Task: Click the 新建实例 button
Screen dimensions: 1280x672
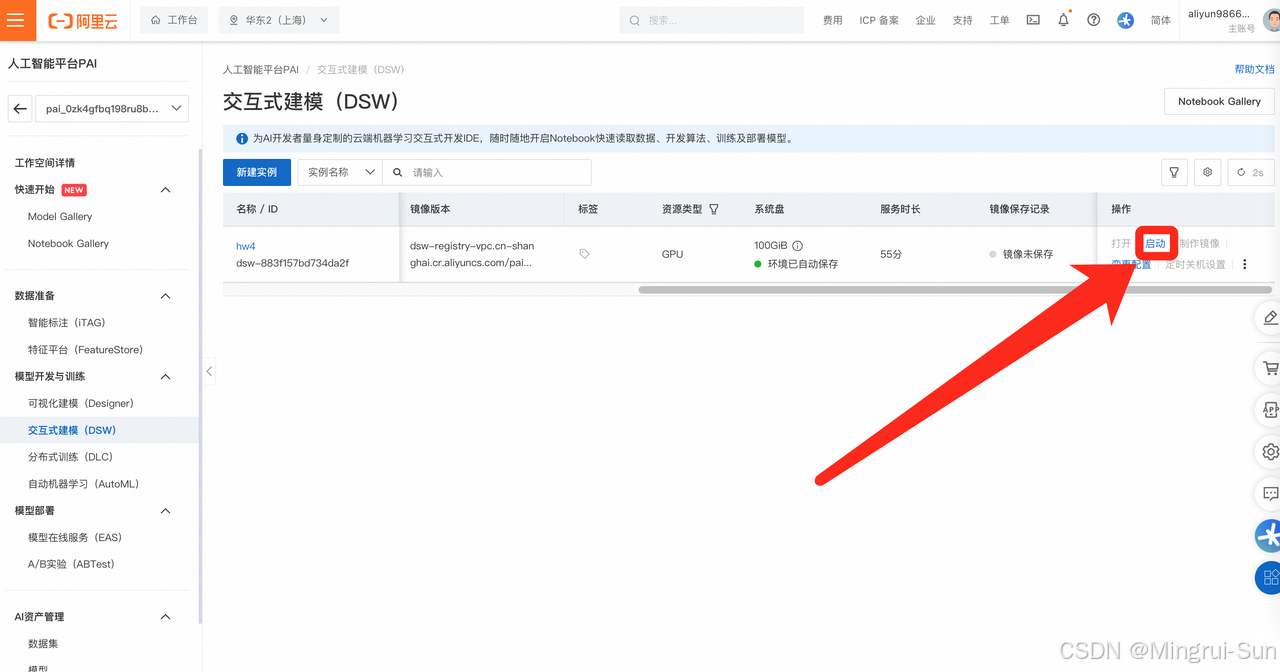Action: (x=257, y=172)
